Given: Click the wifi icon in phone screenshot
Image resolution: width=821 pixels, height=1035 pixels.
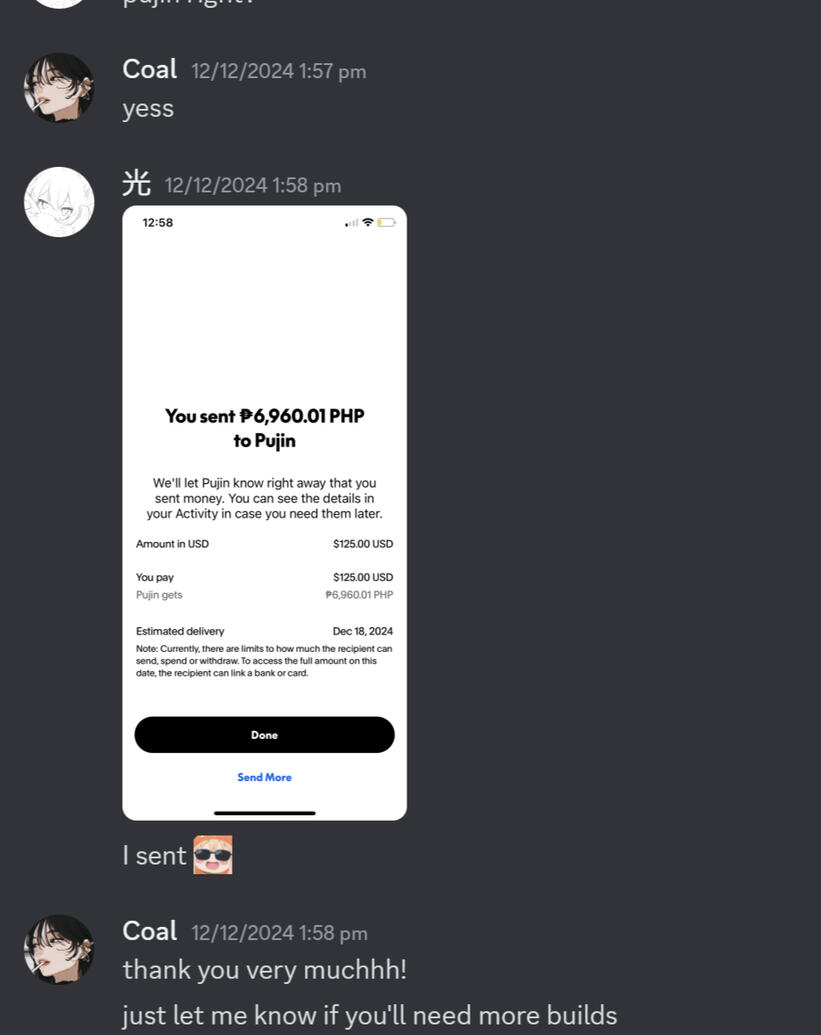Looking at the screenshot, I should tap(368, 222).
